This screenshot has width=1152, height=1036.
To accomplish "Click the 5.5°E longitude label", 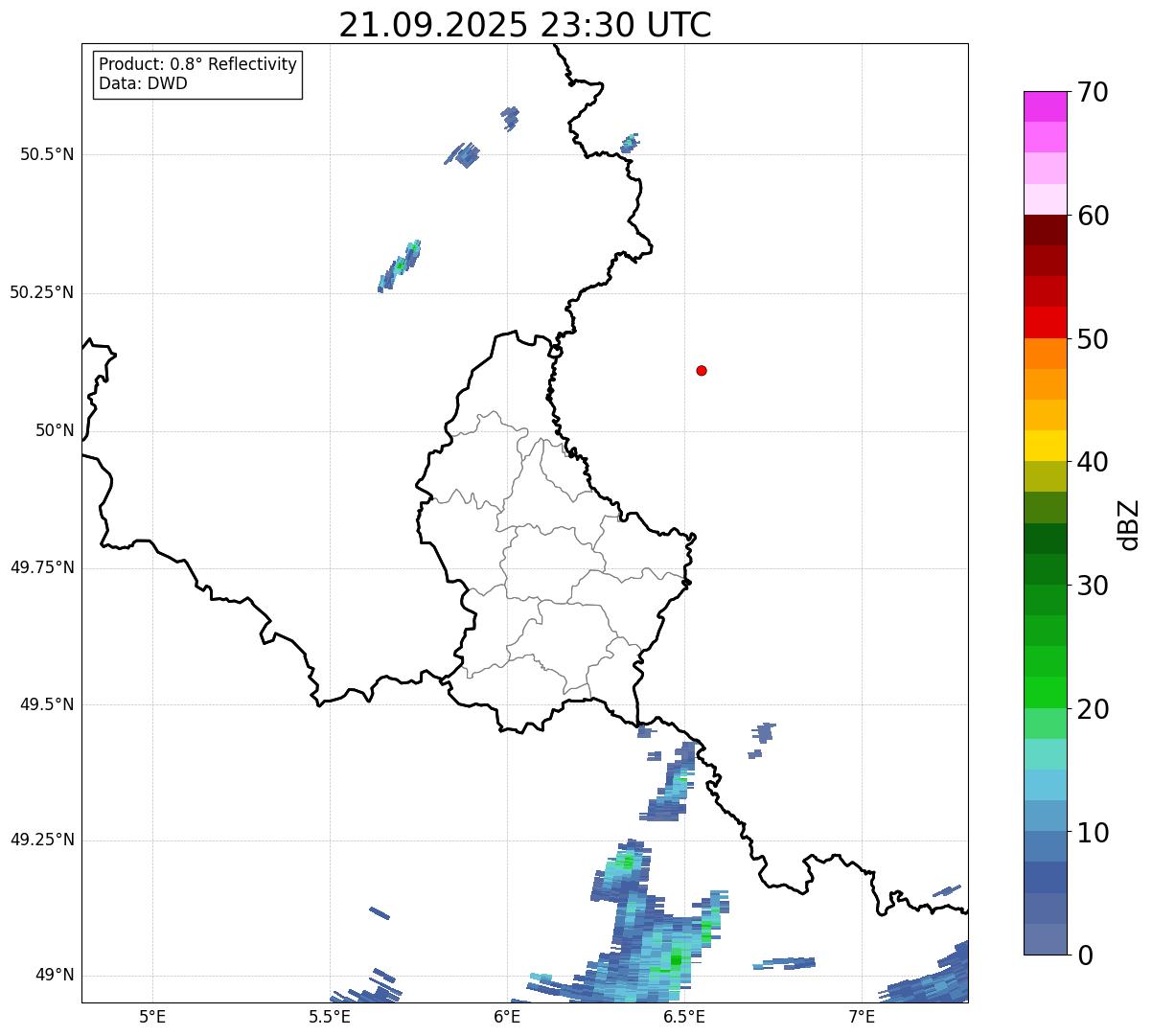I will (330, 1016).
